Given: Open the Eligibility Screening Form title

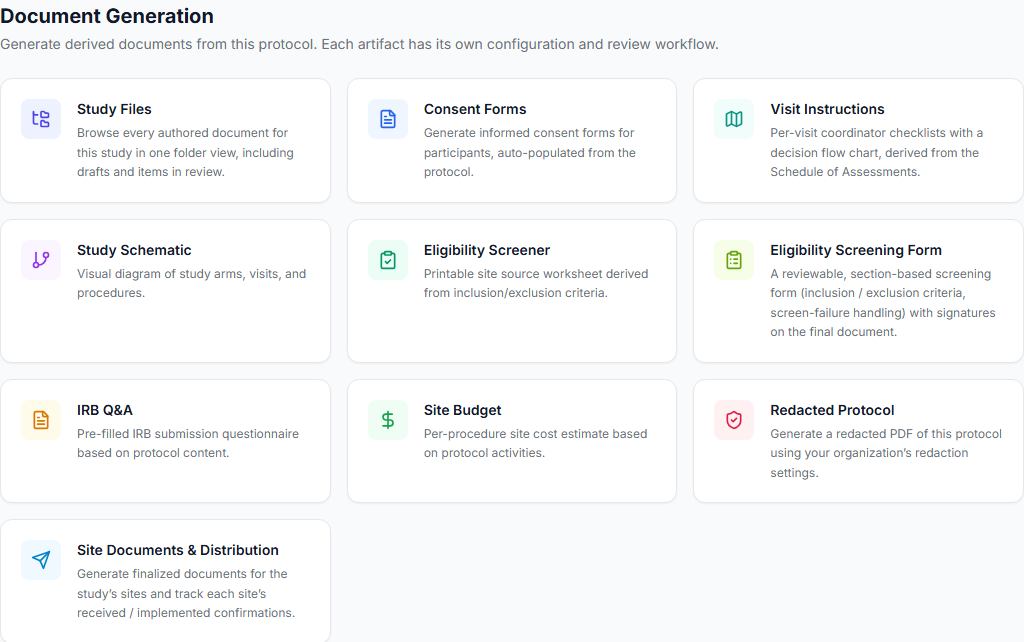Looking at the screenshot, I should point(856,250).
